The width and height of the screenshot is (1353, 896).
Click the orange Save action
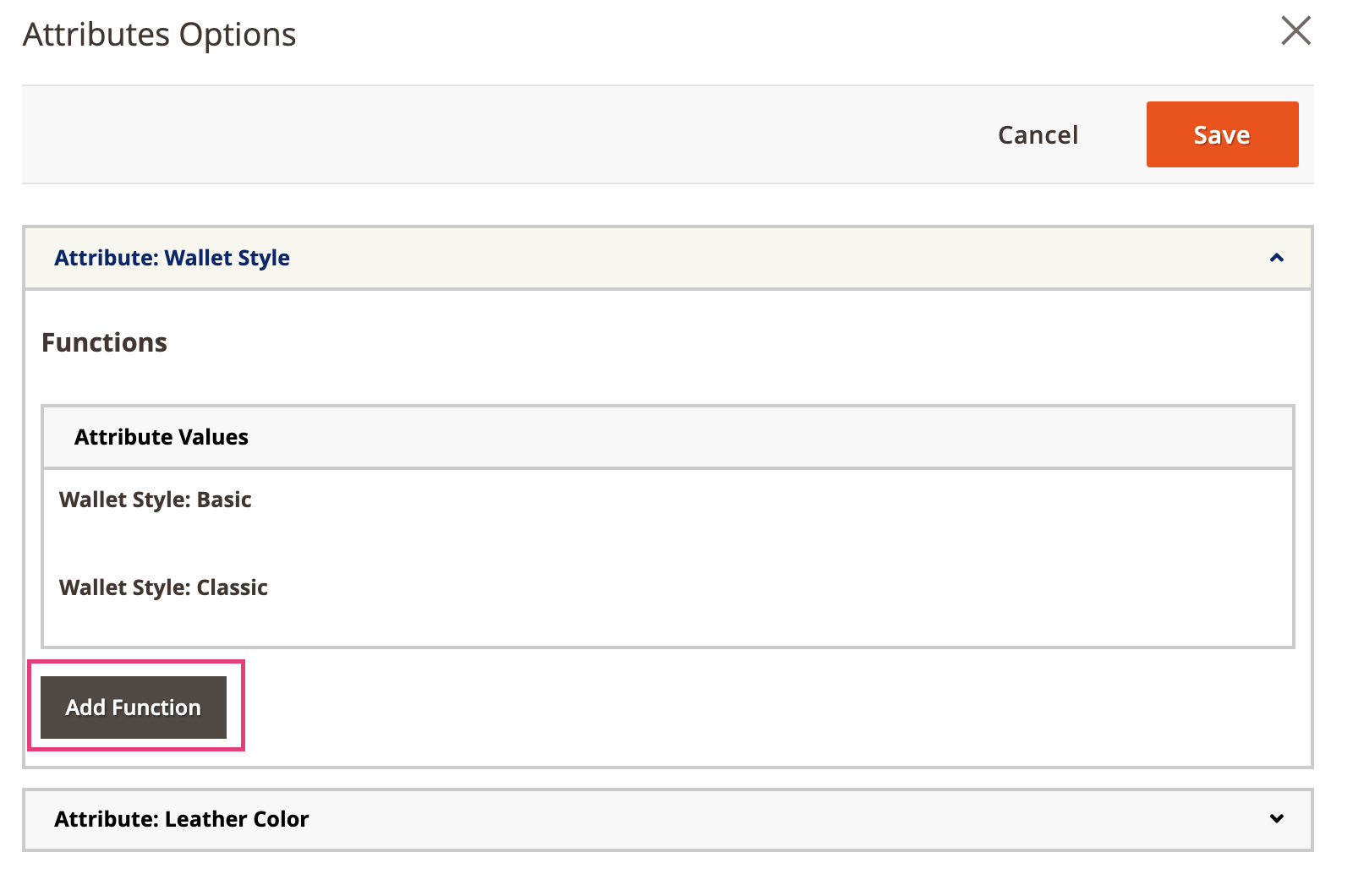[x=1221, y=134]
